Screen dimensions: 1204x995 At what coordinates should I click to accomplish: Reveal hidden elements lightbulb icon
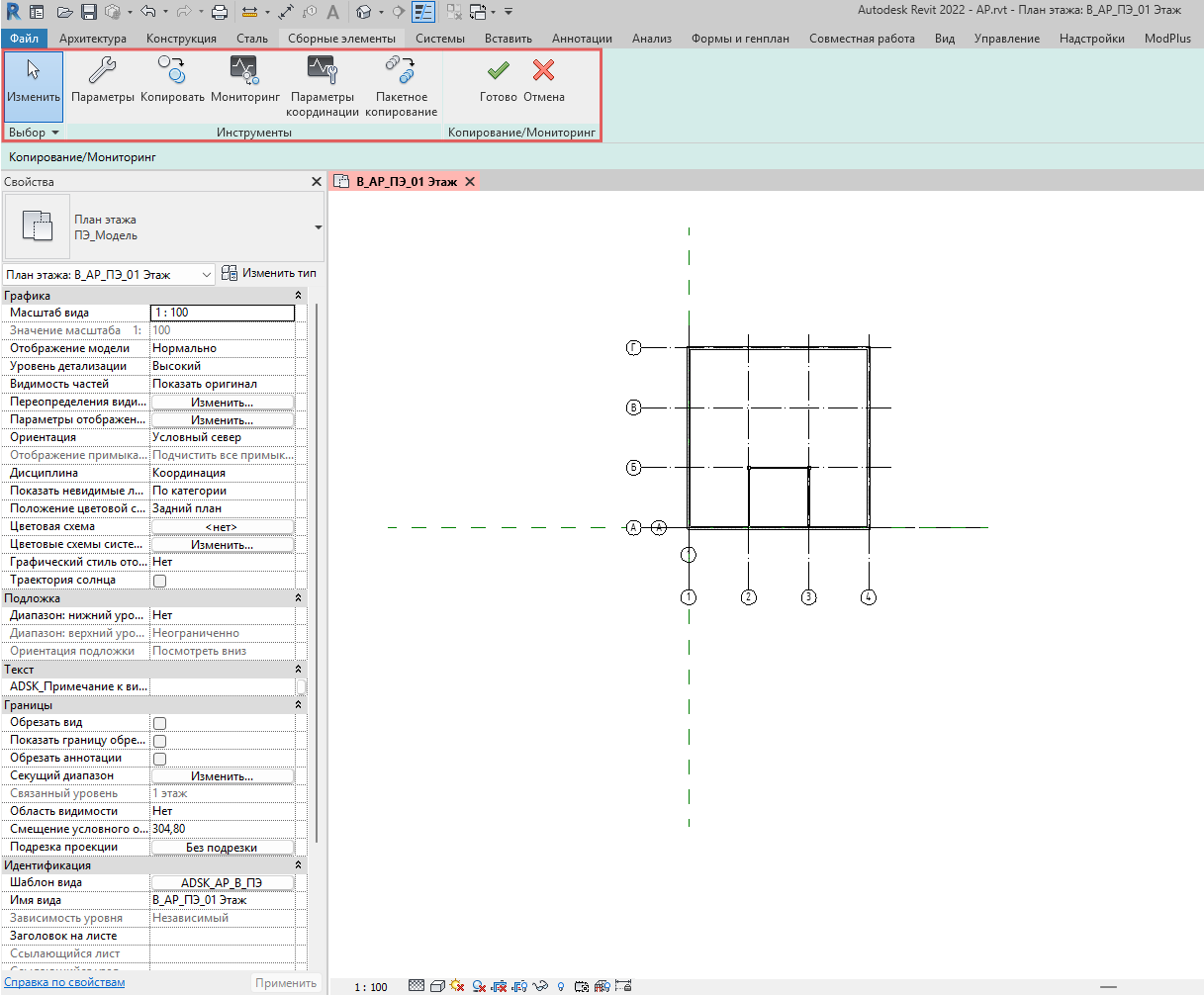pyautogui.click(x=561, y=986)
